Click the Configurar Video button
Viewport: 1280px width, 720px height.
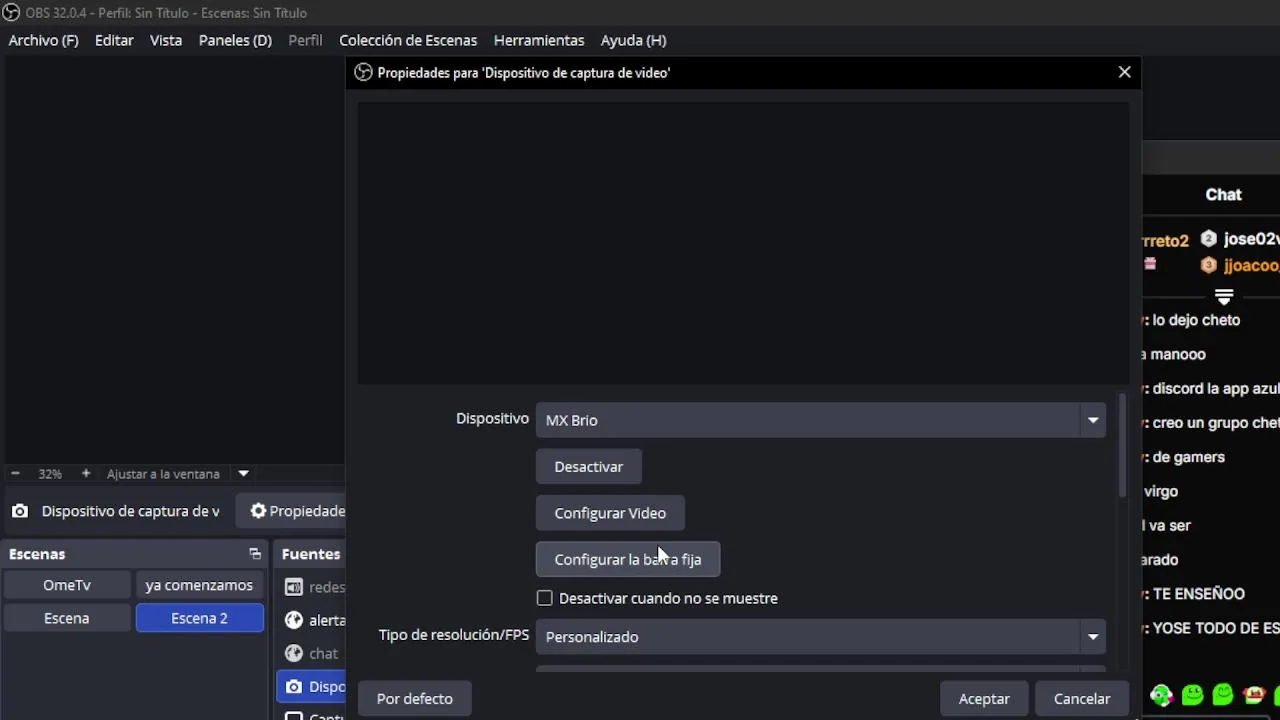tap(610, 513)
